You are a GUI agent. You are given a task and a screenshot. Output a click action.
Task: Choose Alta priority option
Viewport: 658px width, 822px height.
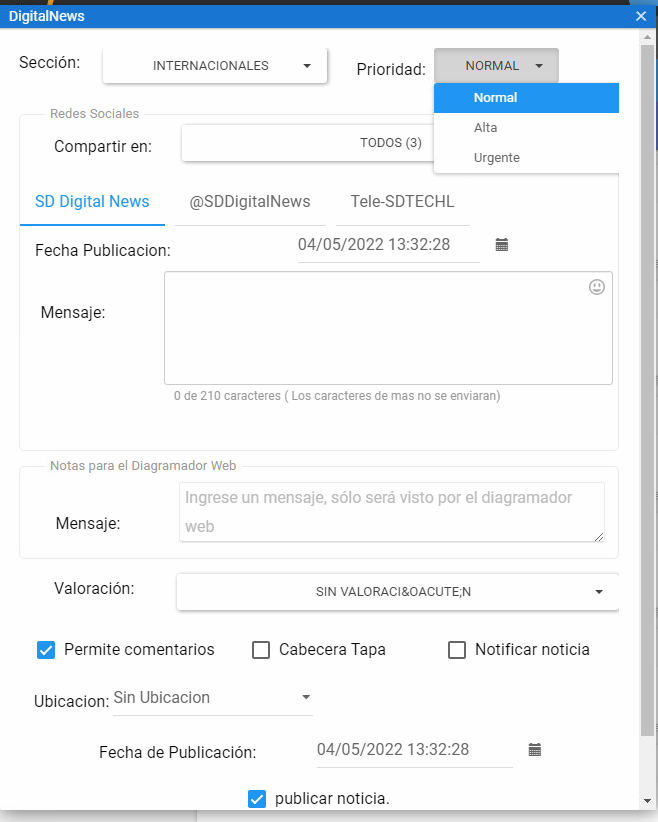coord(526,127)
